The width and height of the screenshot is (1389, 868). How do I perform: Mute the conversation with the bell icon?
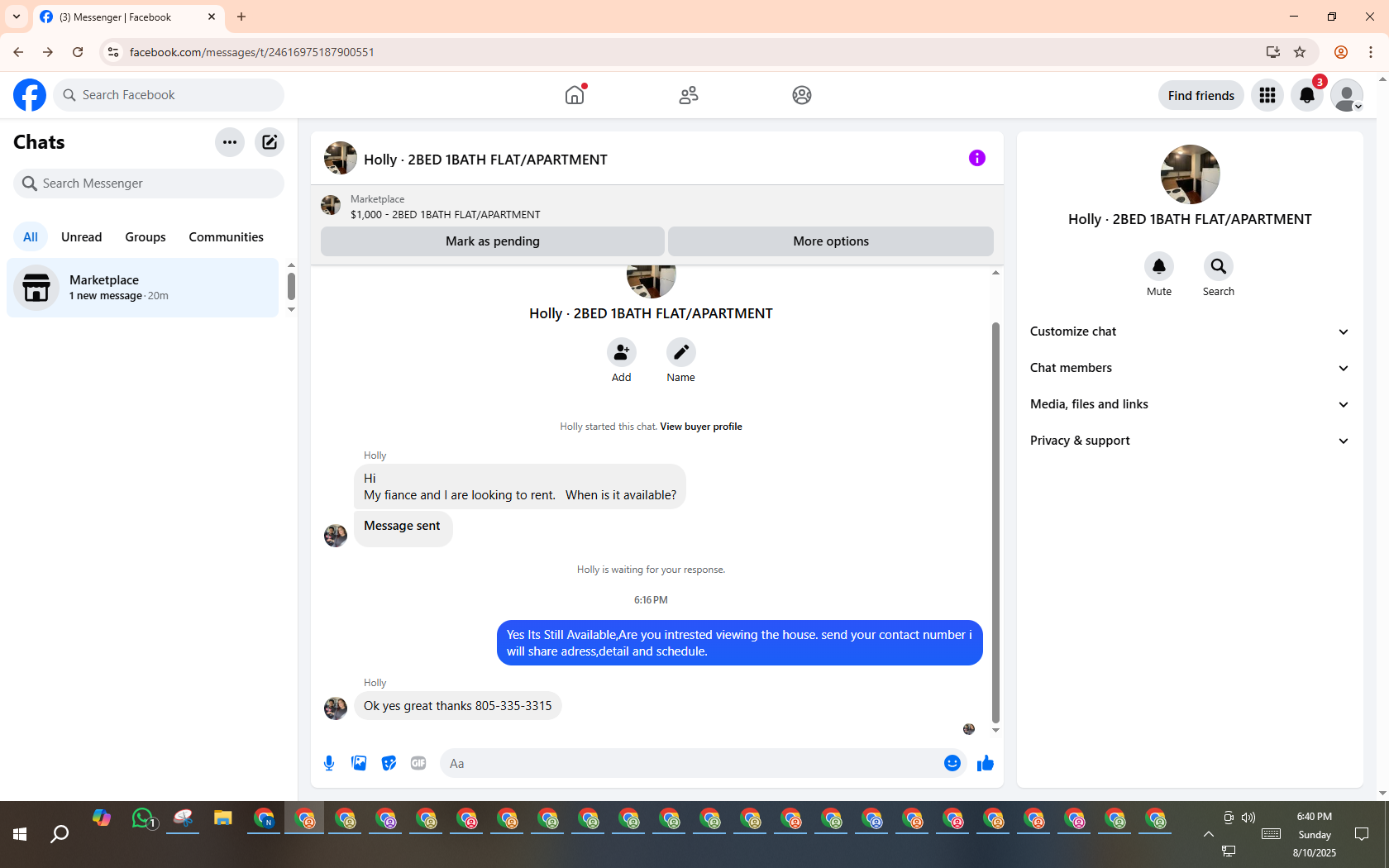coord(1159,266)
